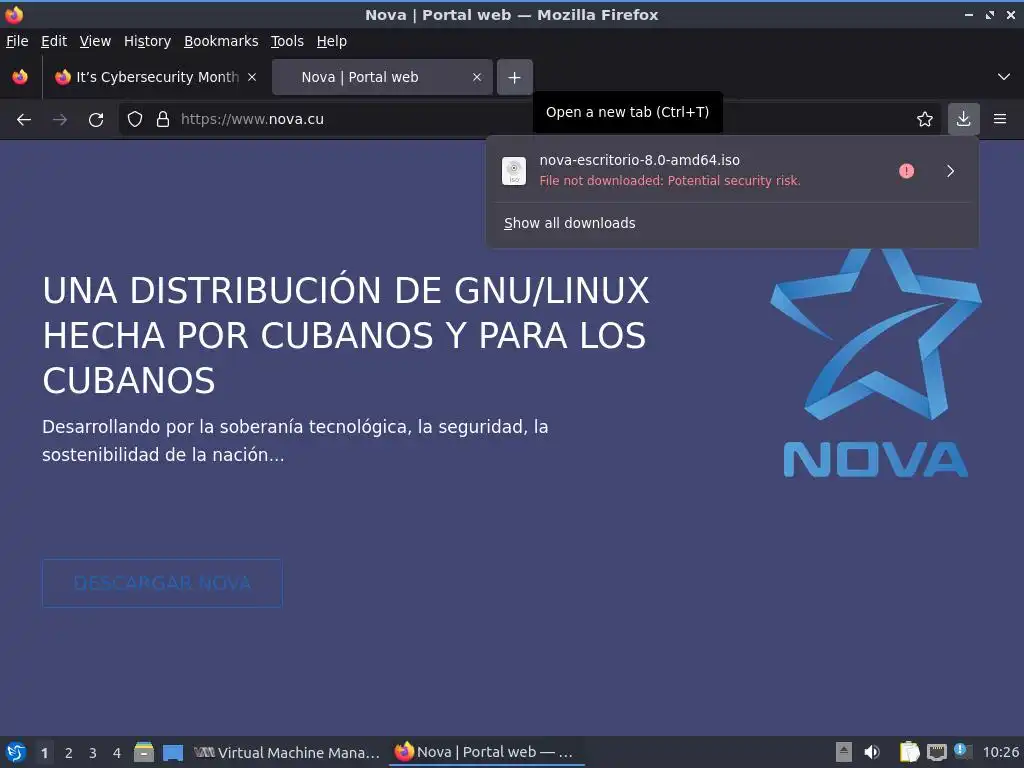Click the main GNU/Linux headline text

point(346,336)
